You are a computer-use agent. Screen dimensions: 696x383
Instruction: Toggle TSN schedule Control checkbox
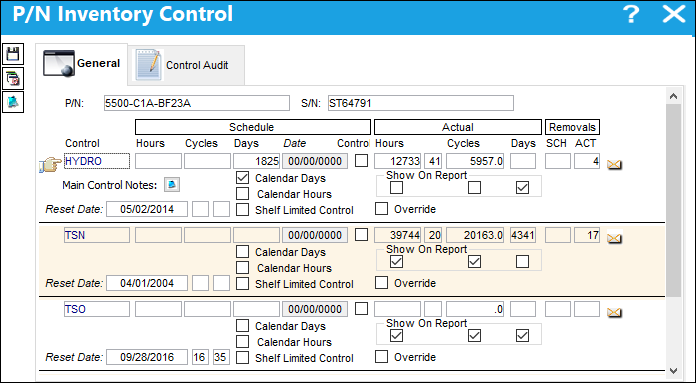(362, 235)
